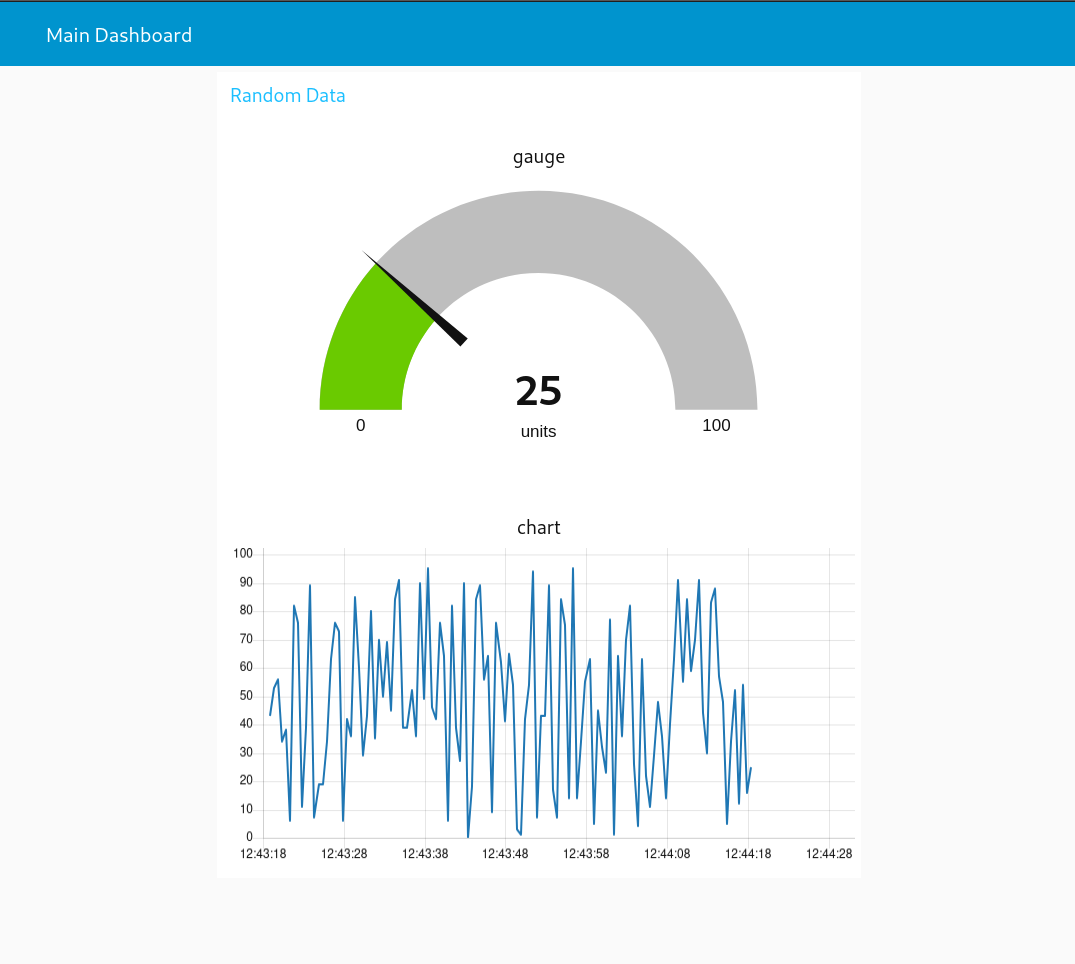Click the gauge maximum label 100

[716, 425]
